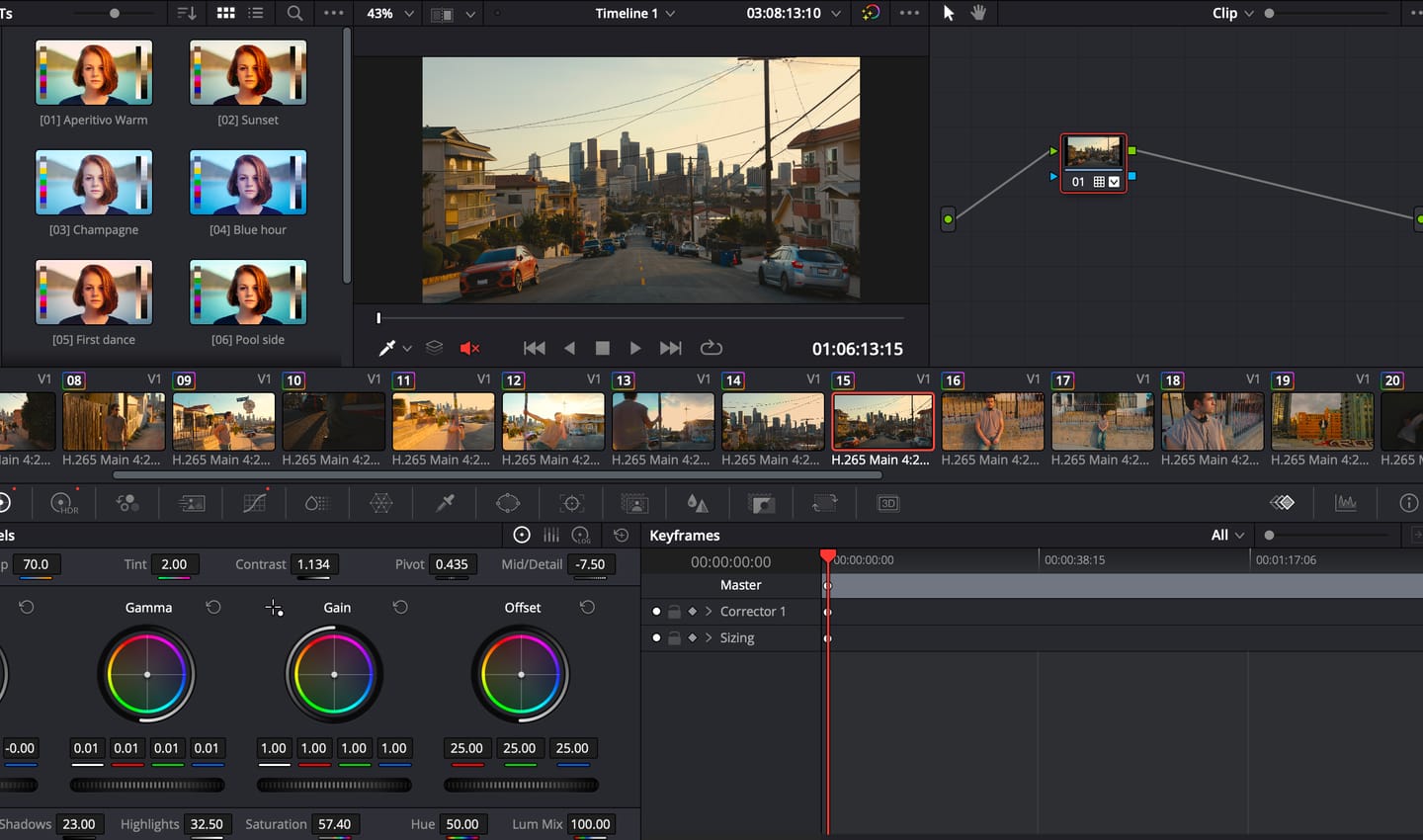Unmute viewer audio
This screenshot has height=840, width=1423.
coord(469,348)
